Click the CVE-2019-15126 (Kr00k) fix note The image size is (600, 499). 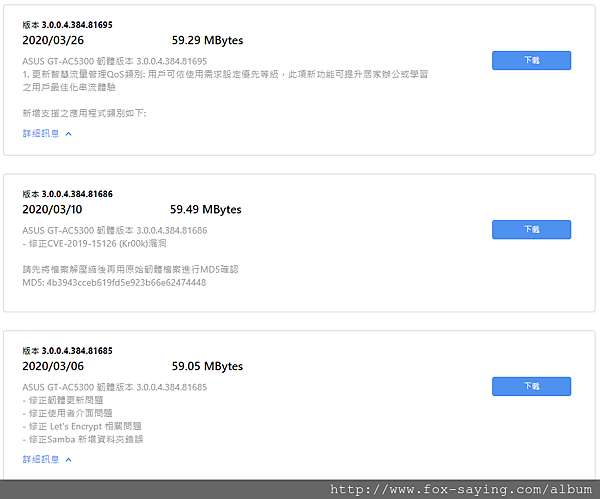[x=94, y=244]
